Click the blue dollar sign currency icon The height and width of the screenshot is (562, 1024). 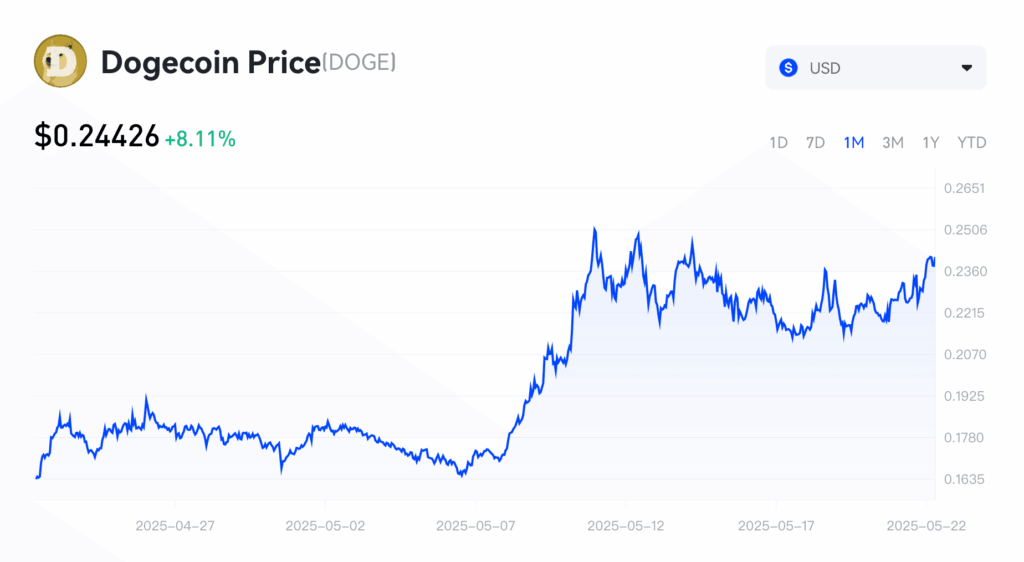click(x=788, y=68)
